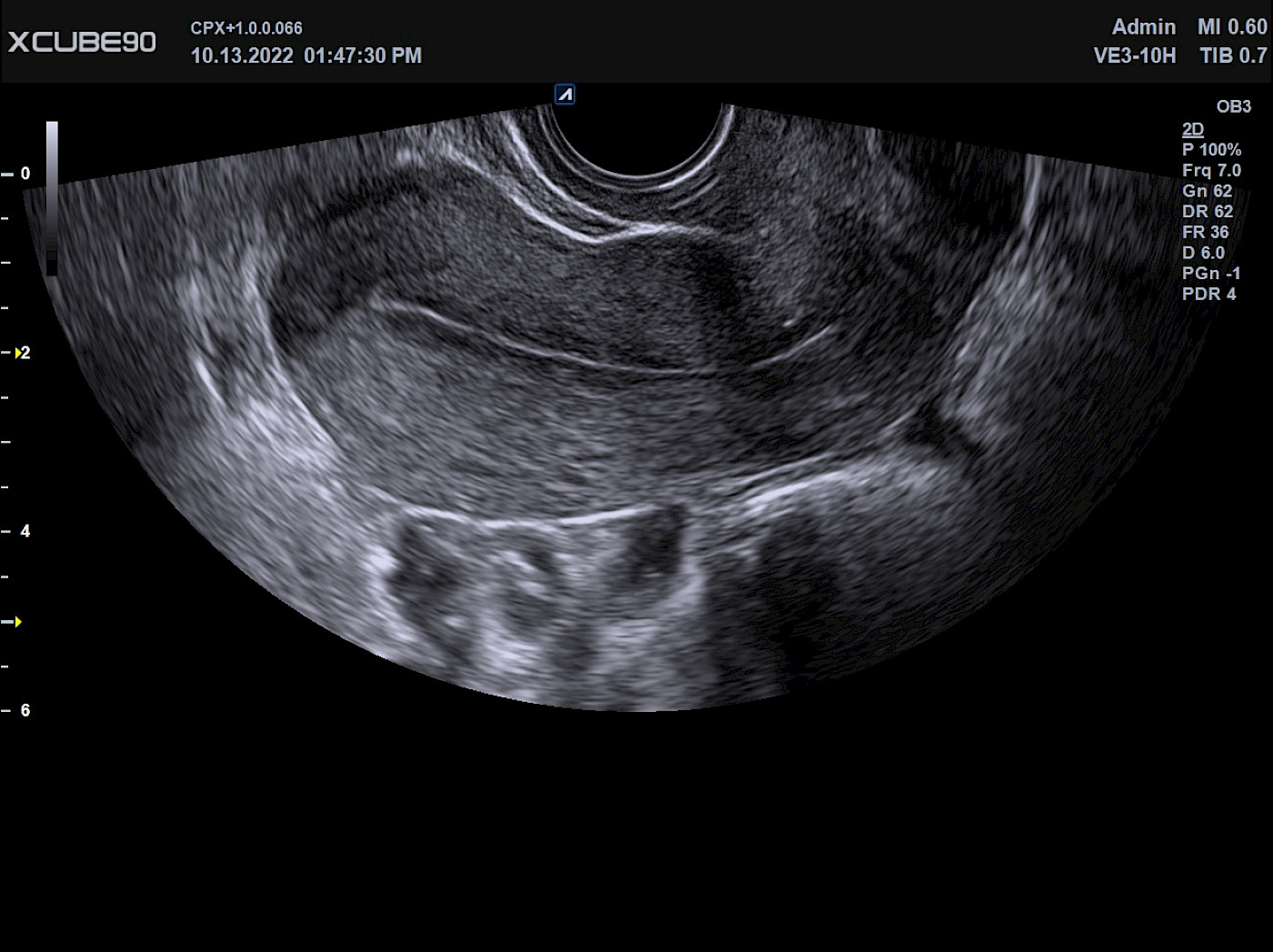Click the D 6.0 depth setting

(x=1203, y=253)
